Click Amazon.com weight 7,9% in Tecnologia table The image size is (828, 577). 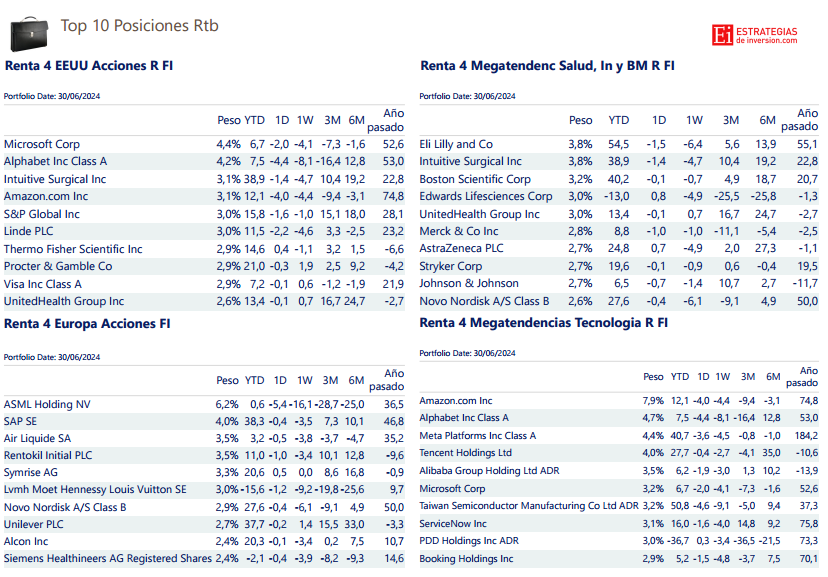click(x=653, y=401)
